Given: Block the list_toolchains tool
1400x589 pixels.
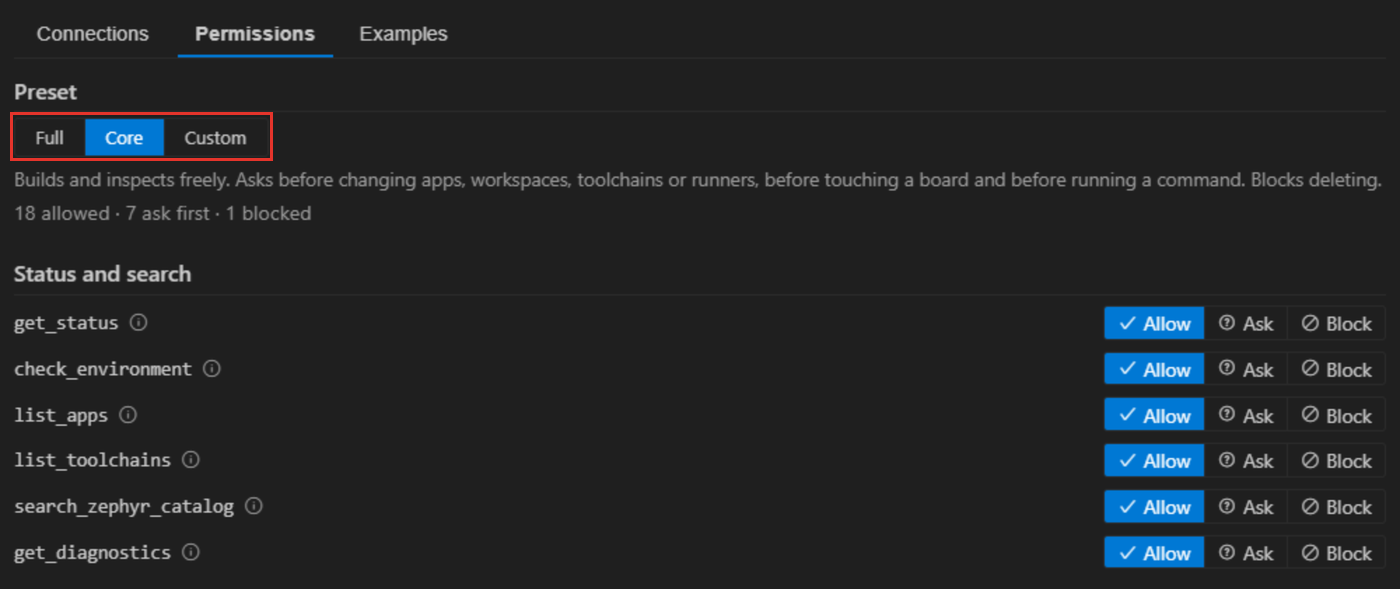Looking at the screenshot, I should (x=1336, y=460).
